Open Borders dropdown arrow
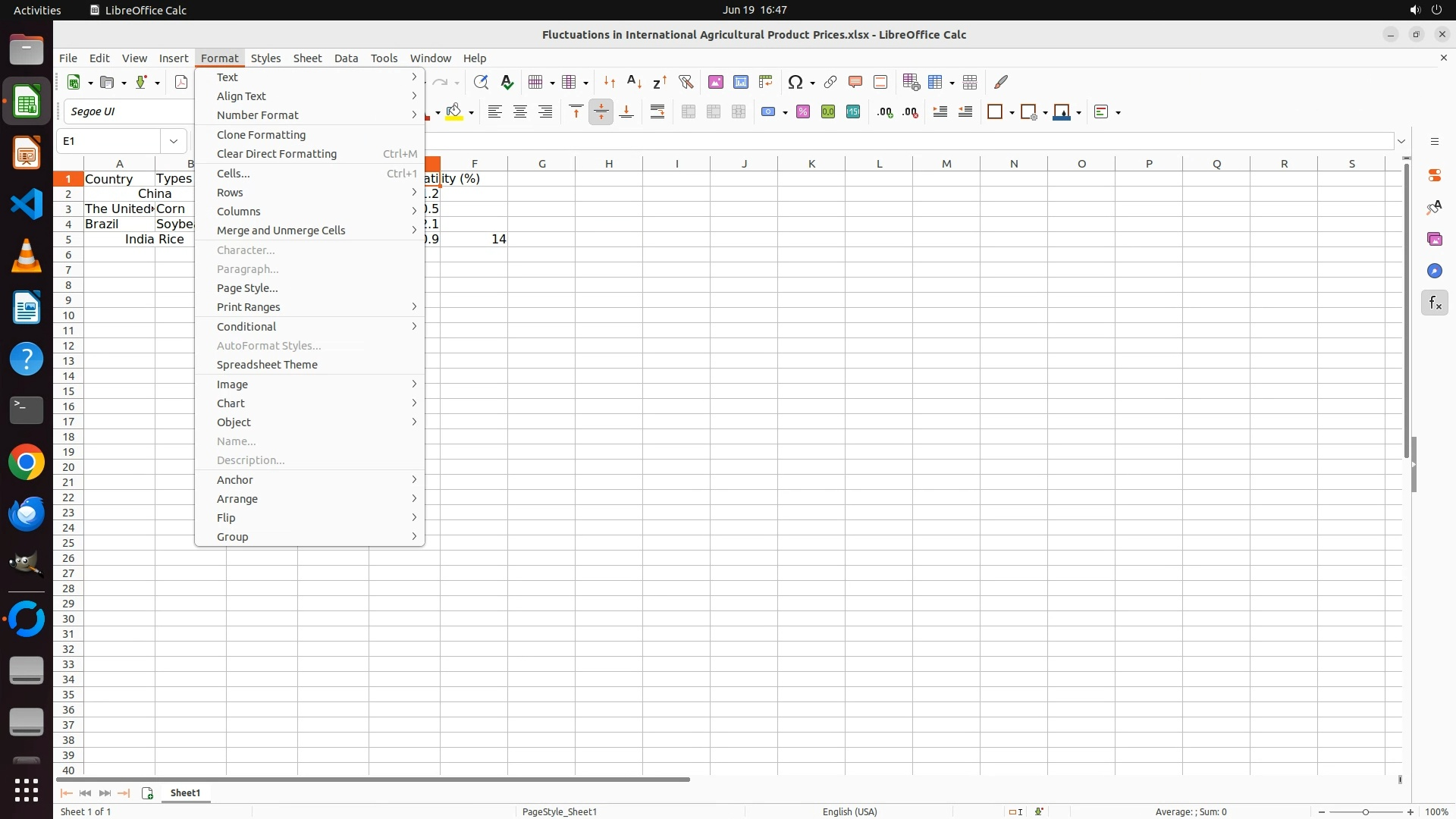 [1012, 112]
